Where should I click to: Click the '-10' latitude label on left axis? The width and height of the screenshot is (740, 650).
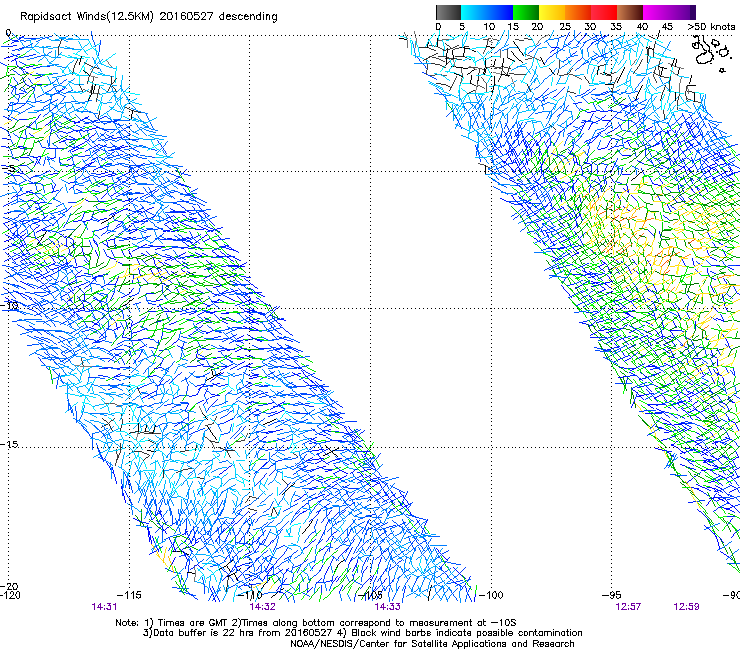pos(10,306)
